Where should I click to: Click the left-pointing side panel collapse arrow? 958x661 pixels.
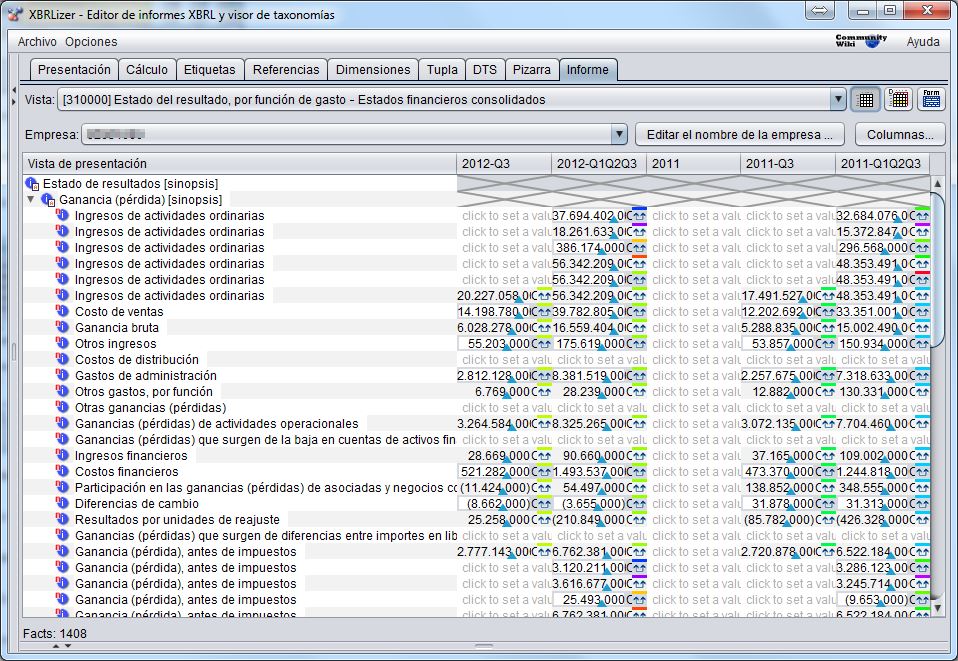(x=14, y=90)
